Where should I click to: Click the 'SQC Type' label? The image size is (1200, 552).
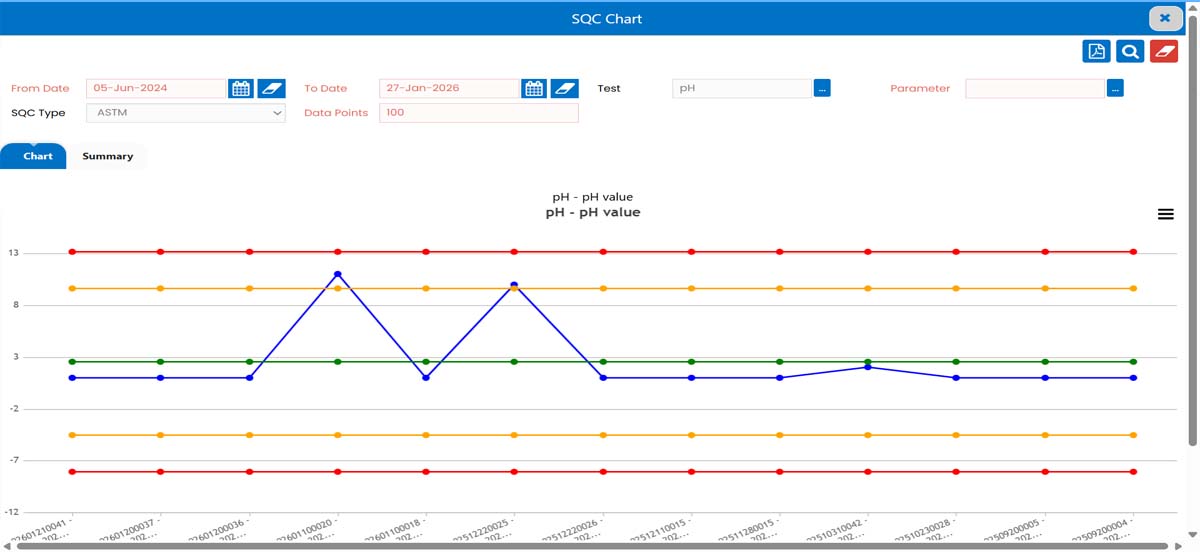click(38, 113)
